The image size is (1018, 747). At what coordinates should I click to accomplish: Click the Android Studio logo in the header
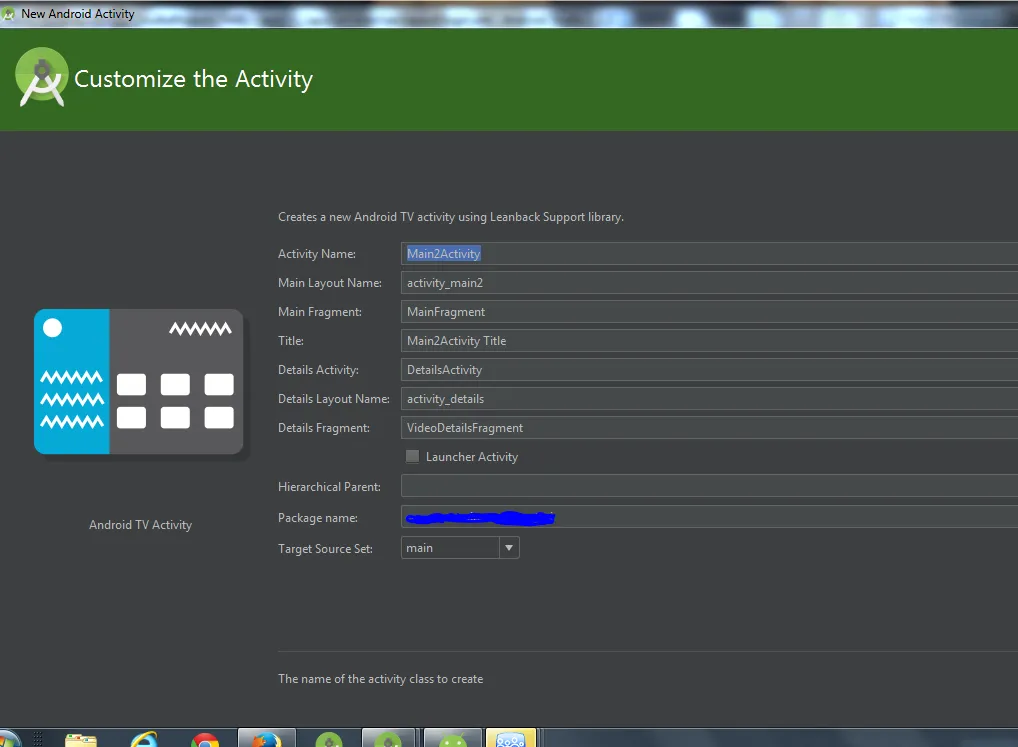pos(42,77)
